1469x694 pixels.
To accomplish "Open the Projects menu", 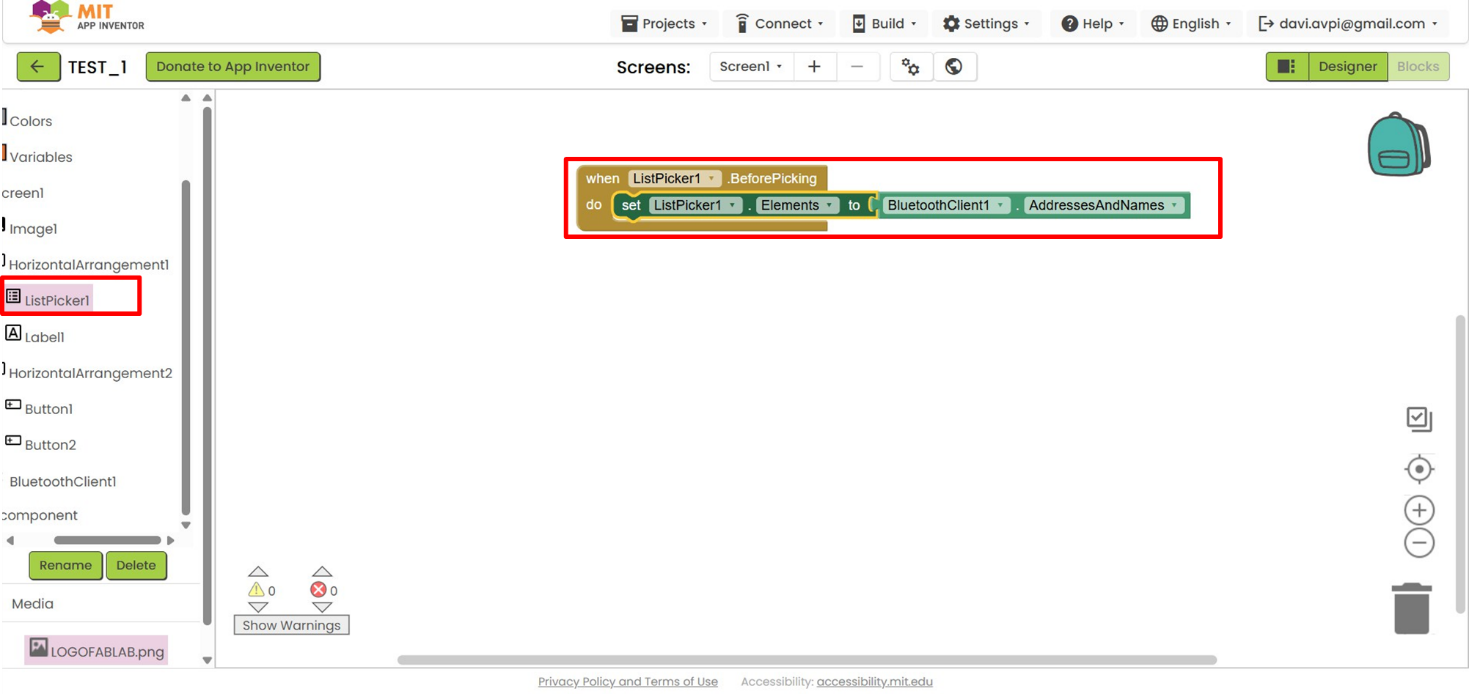I will [664, 23].
